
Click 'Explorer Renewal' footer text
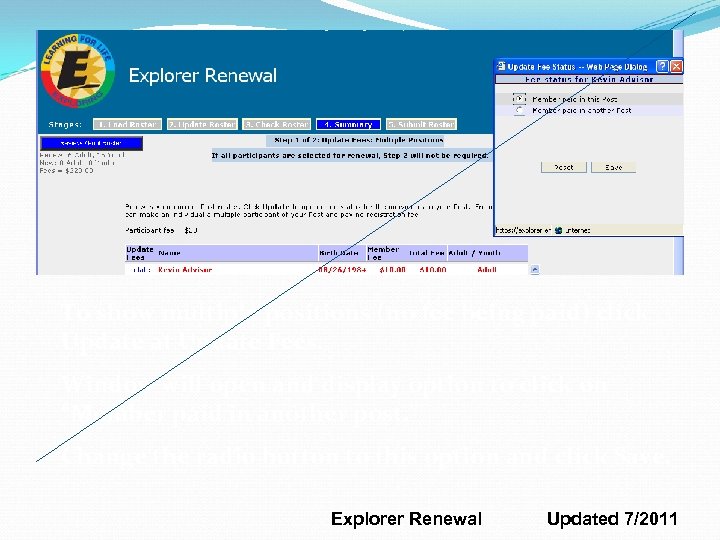coord(406,519)
